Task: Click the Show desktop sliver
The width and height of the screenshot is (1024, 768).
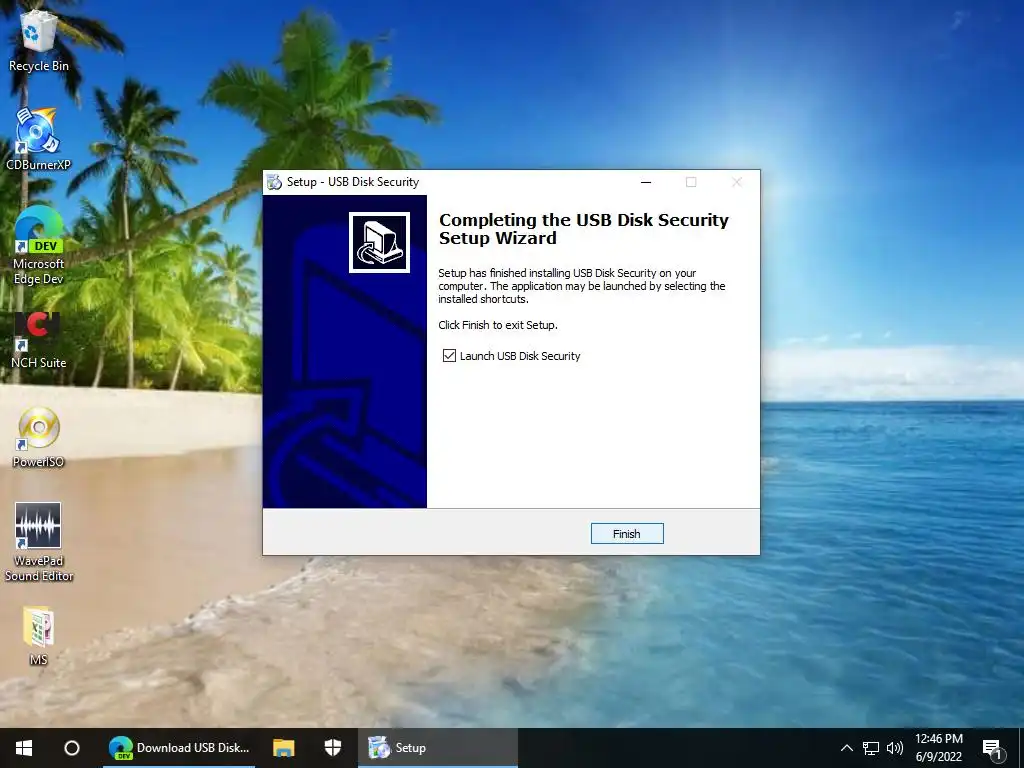Action: pyautogui.click(x=1021, y=748)
